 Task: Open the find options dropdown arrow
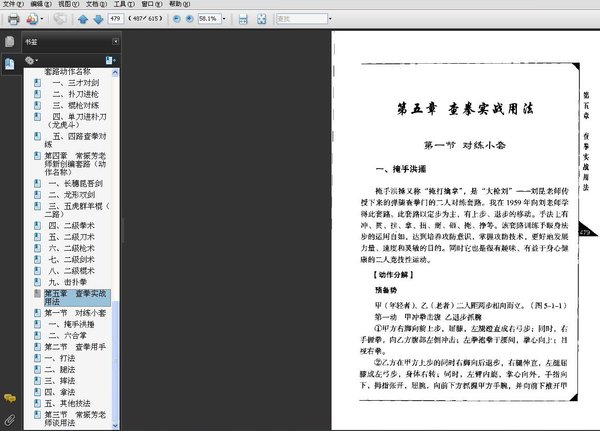(x=330, y=18)
